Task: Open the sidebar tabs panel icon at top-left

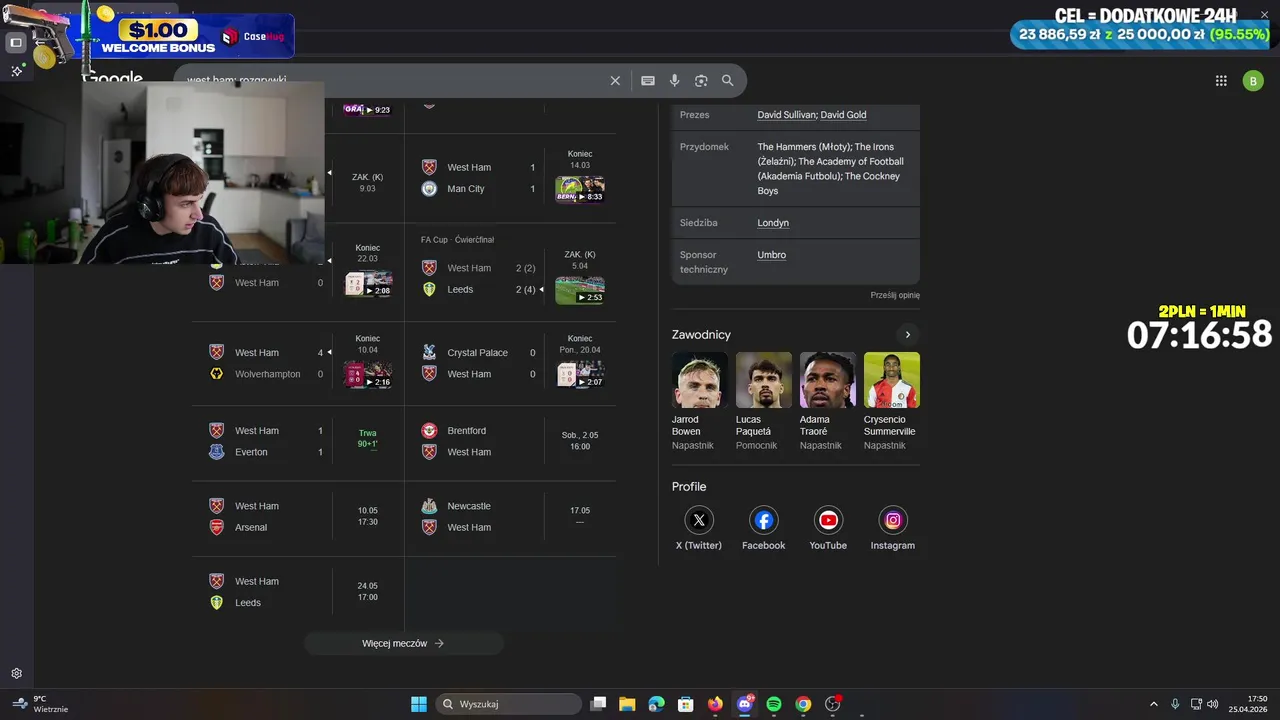Action: 16,43
